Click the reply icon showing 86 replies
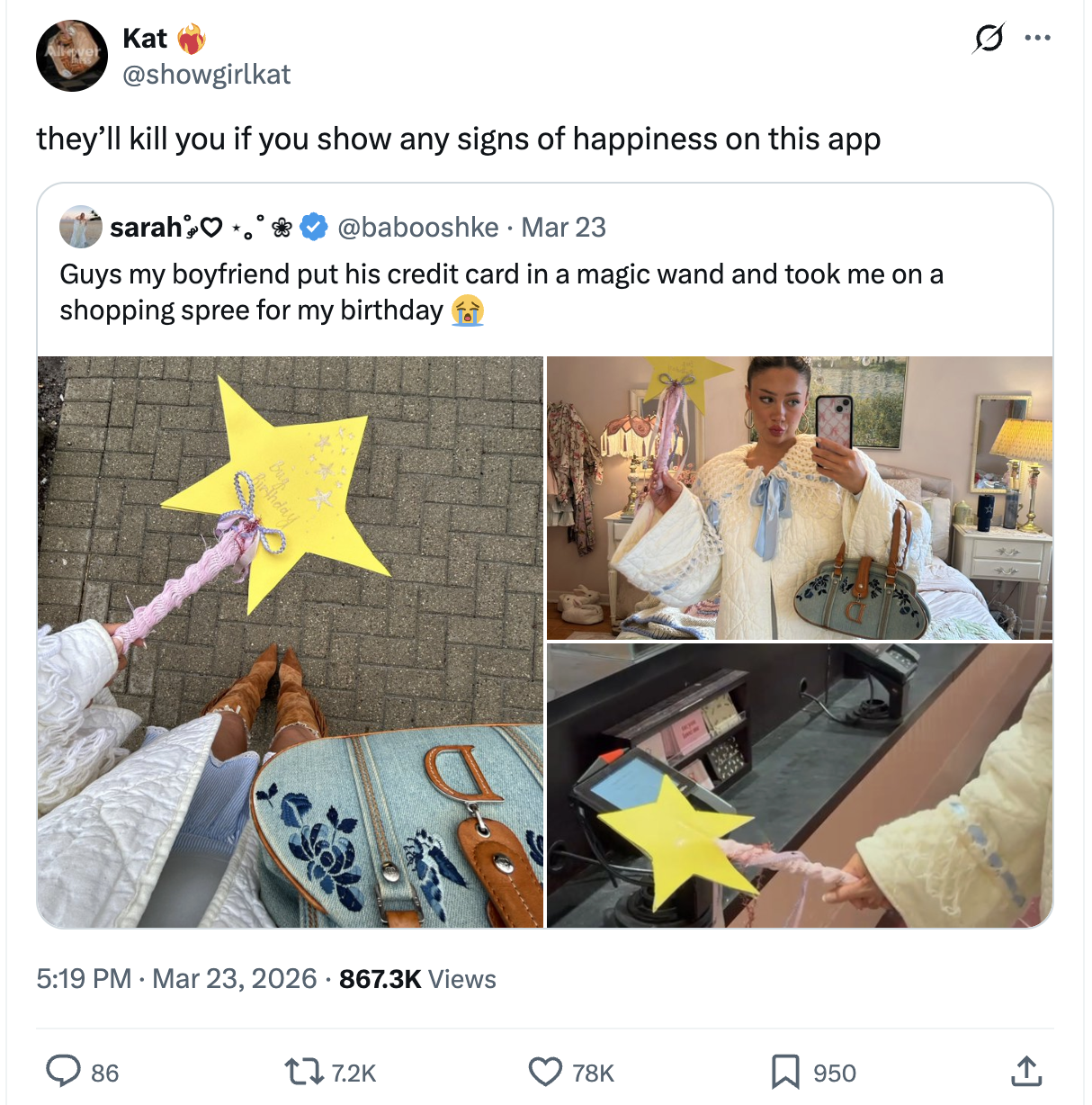This screenshot has width=1092, height=1105. (65, 1072)
